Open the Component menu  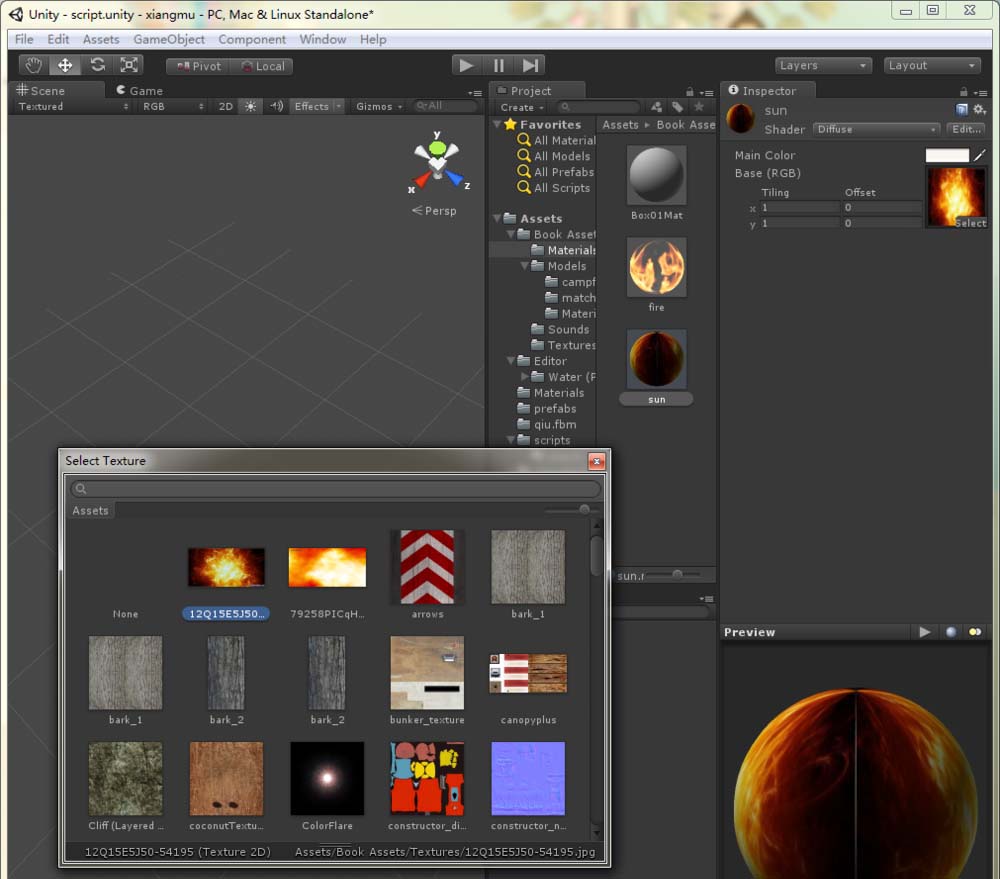point(252,40)
